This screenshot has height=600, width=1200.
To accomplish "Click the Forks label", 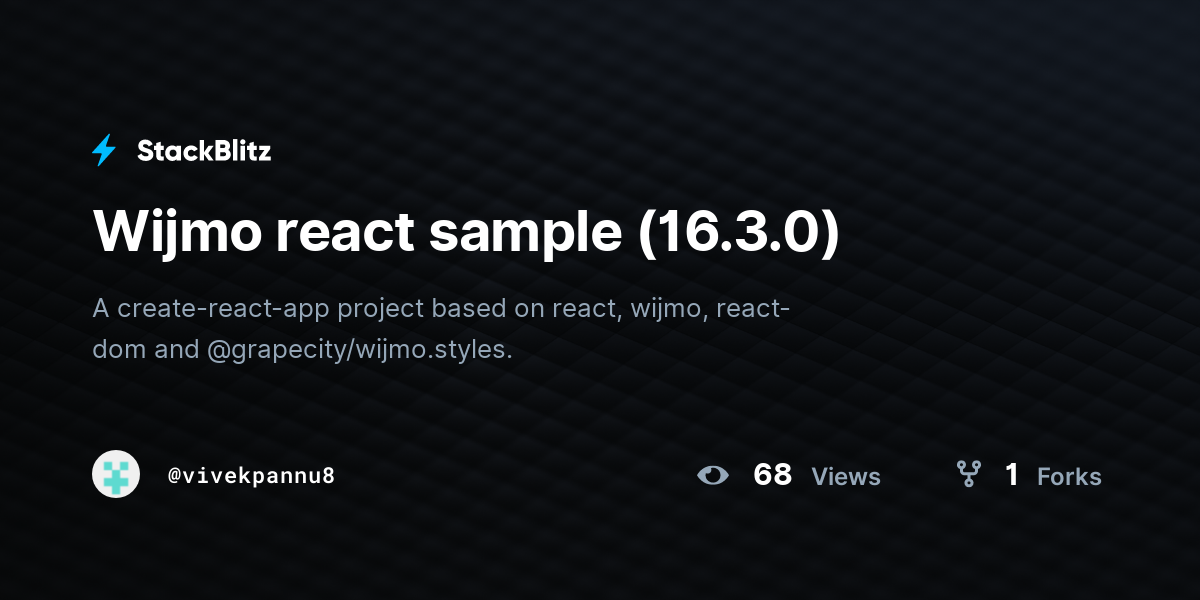I will tap(1069, 477).
